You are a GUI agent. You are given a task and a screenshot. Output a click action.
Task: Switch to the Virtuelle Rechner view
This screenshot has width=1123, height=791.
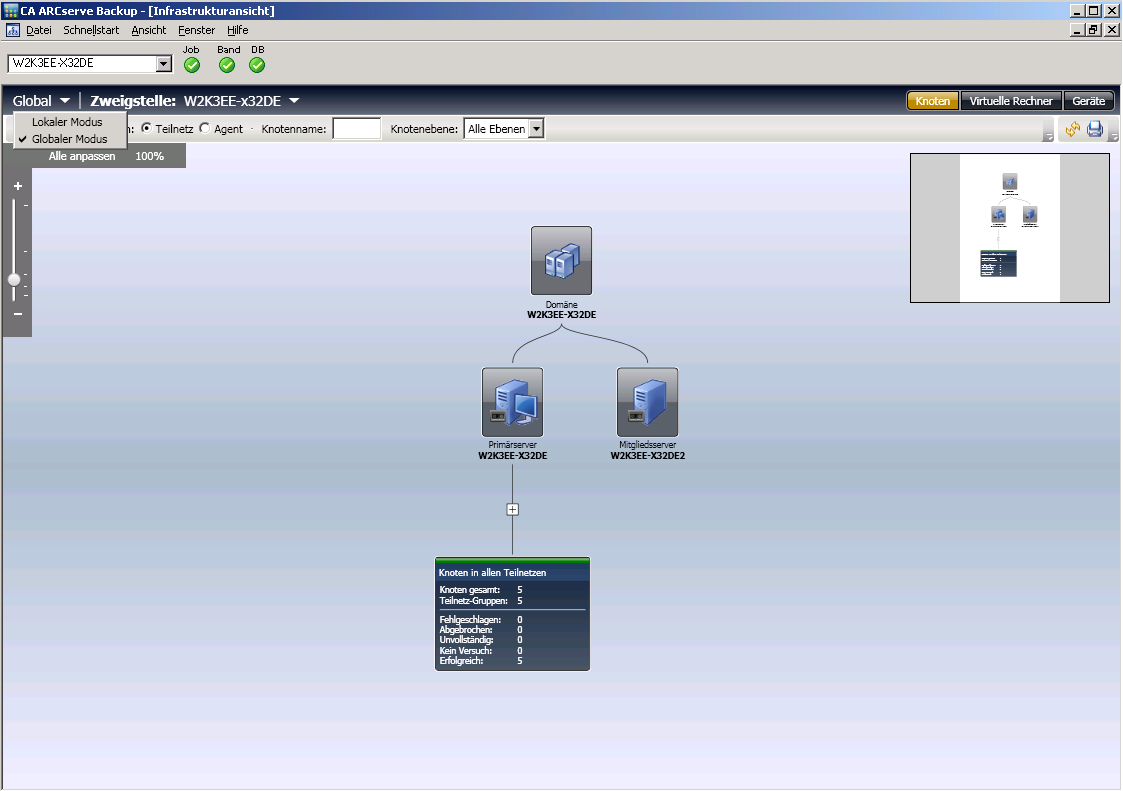[1011, 101]
